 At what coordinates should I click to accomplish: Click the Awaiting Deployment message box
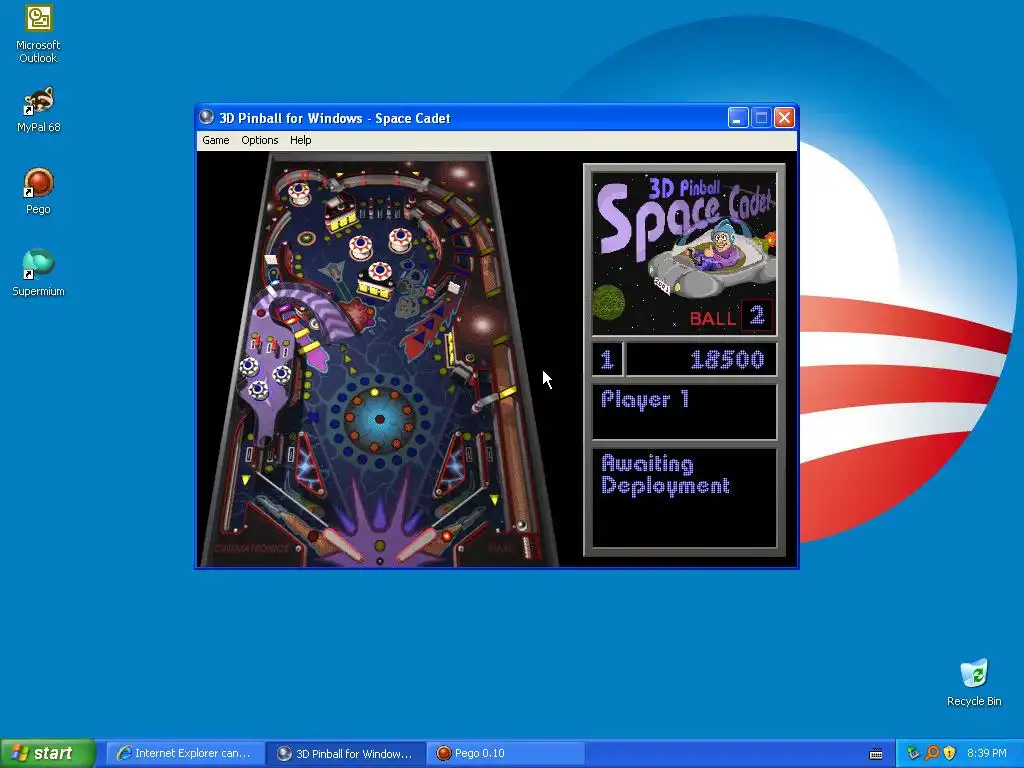pyautogui.click(x=684, y=498)
